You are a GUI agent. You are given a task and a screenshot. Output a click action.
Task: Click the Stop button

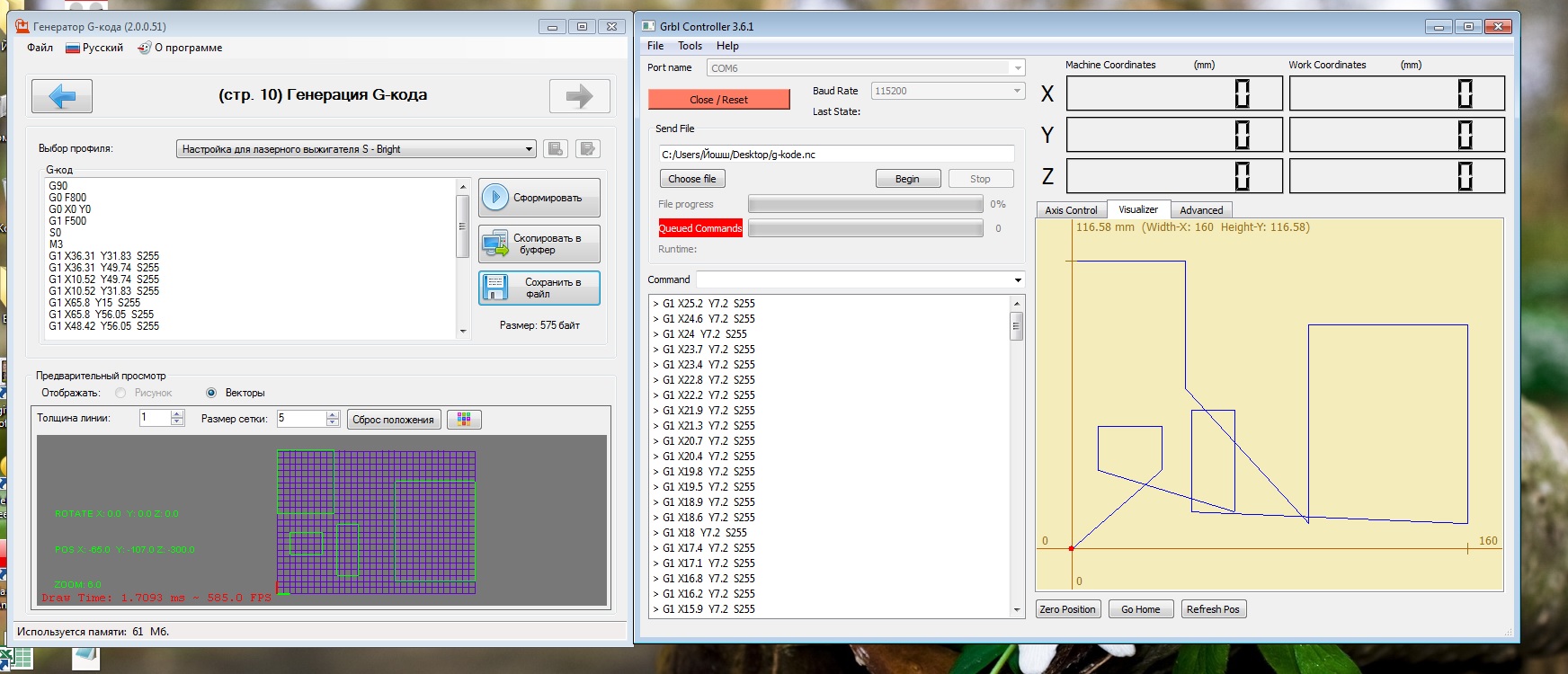pyautogui.click(x=981, y=179)
